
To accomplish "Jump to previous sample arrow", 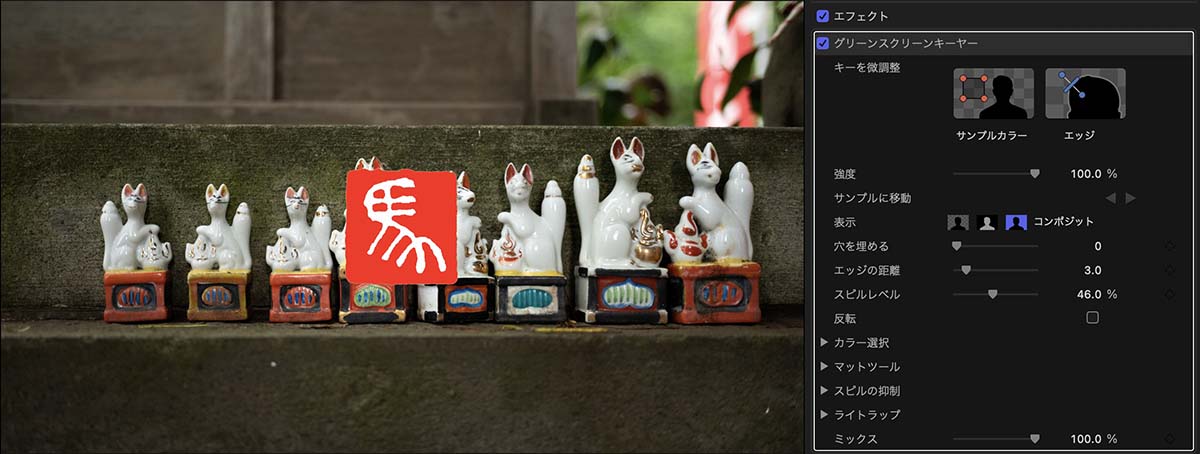I will [1111, 198].
